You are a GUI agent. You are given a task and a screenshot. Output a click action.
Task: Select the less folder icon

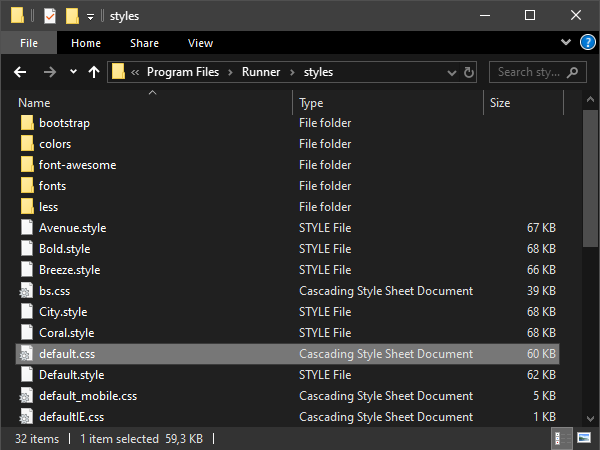[27, 207]
